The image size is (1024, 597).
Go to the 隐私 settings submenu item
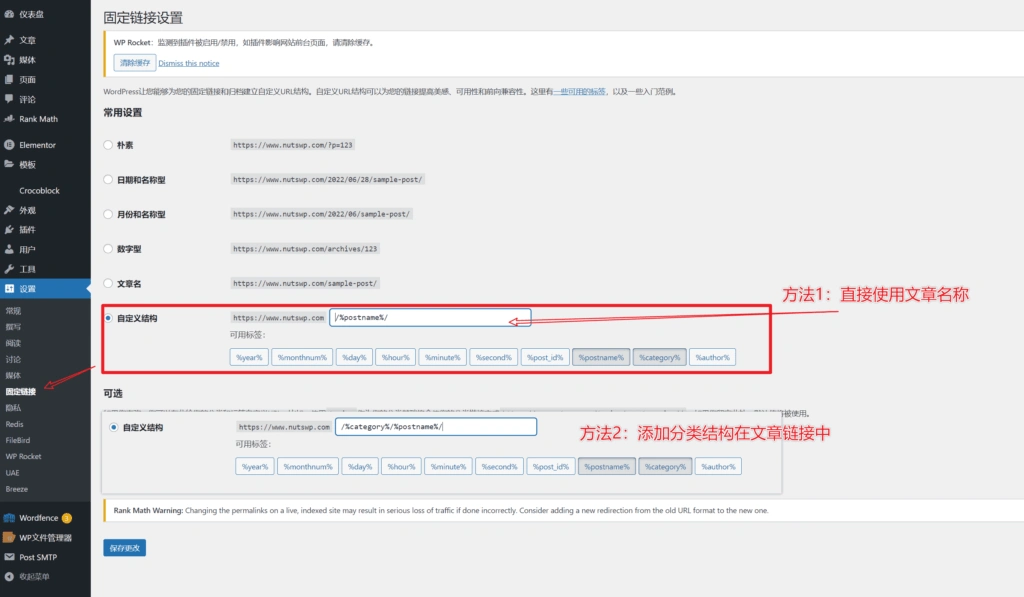coord(13,408)
